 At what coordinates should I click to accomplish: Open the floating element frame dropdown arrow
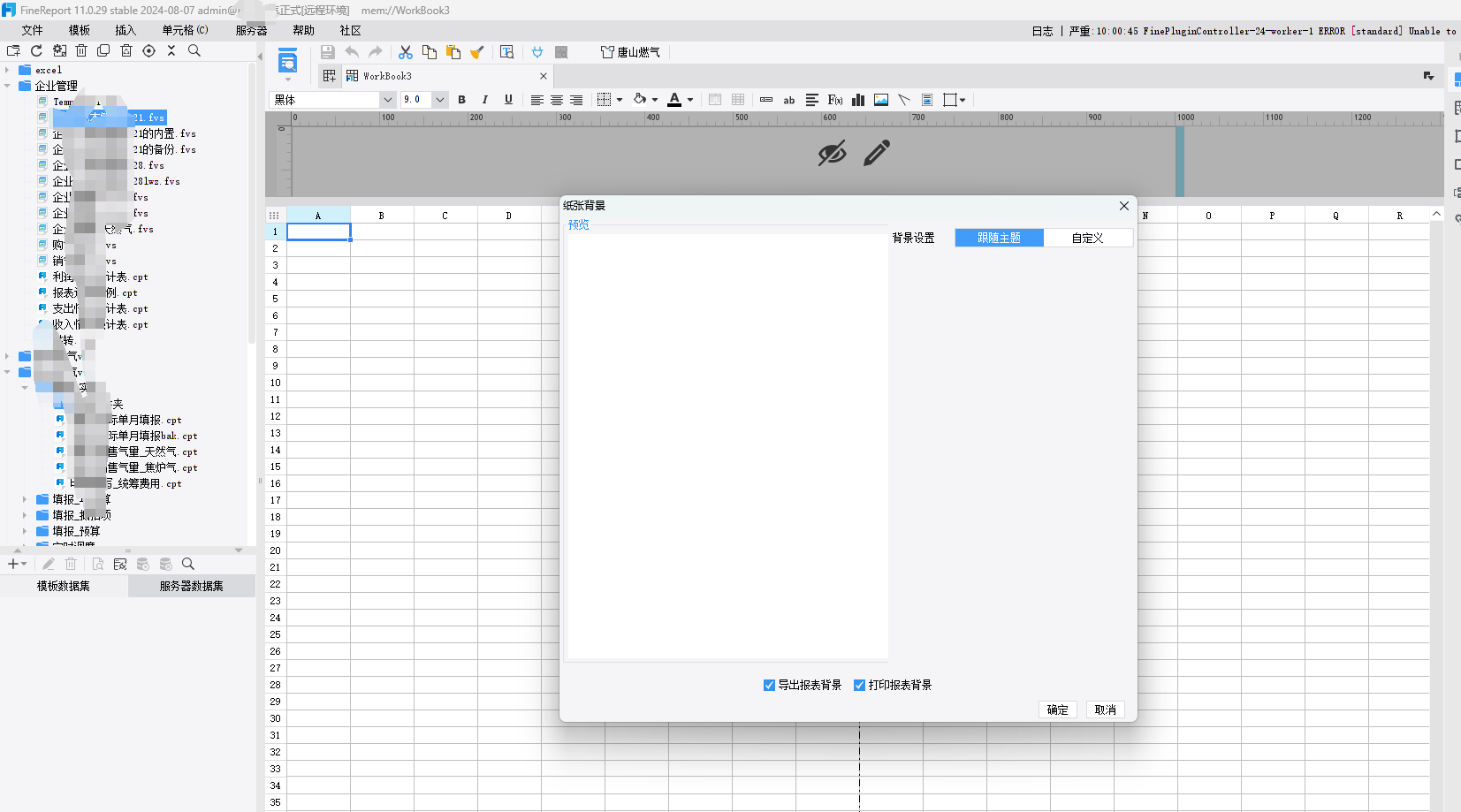[x=963, y=100]
